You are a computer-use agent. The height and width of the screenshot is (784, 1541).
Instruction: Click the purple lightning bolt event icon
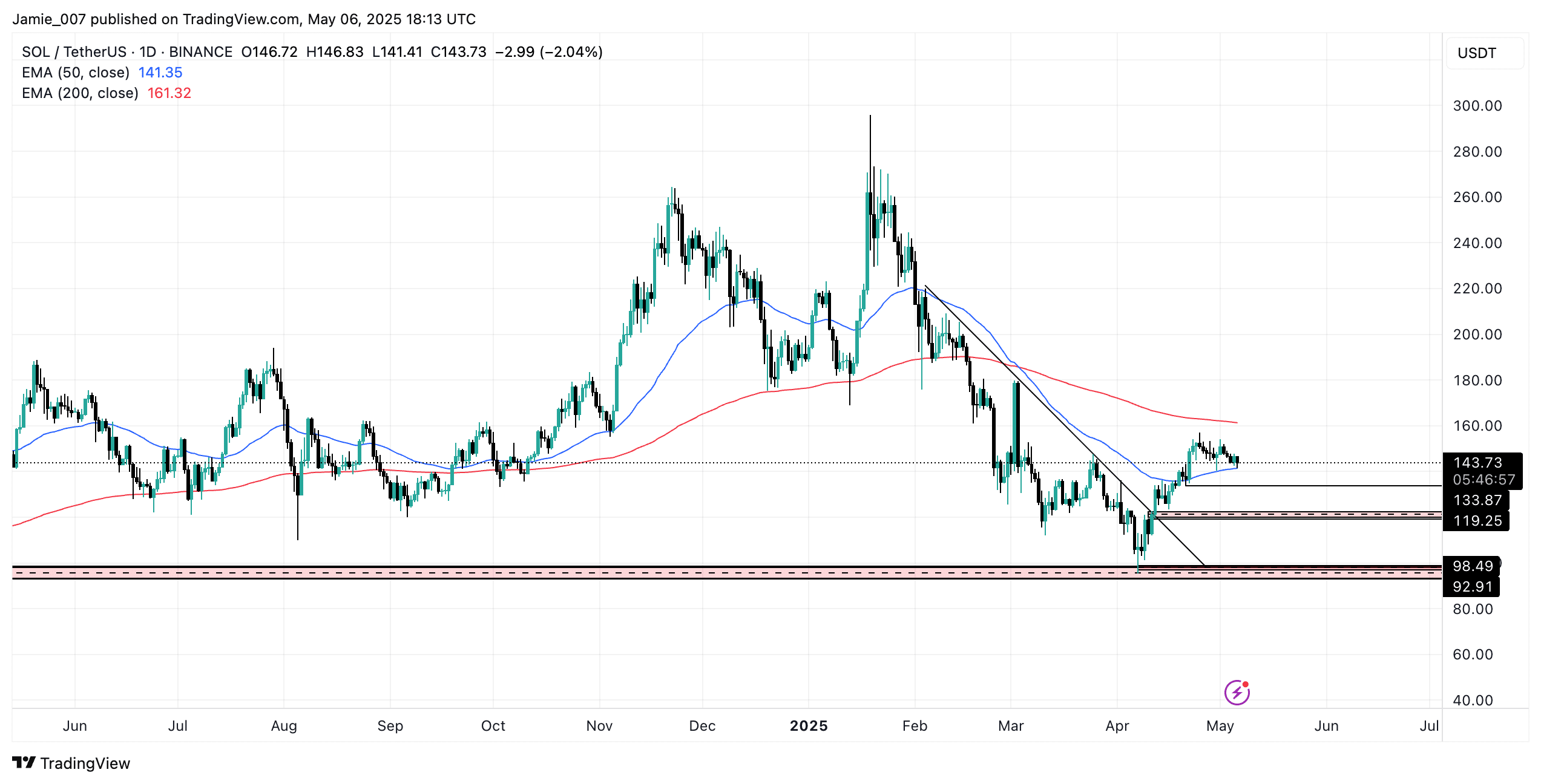click(1237, 693)
